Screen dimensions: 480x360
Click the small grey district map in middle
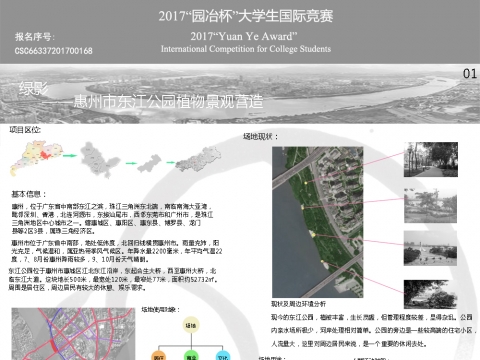tap(149, 163)
